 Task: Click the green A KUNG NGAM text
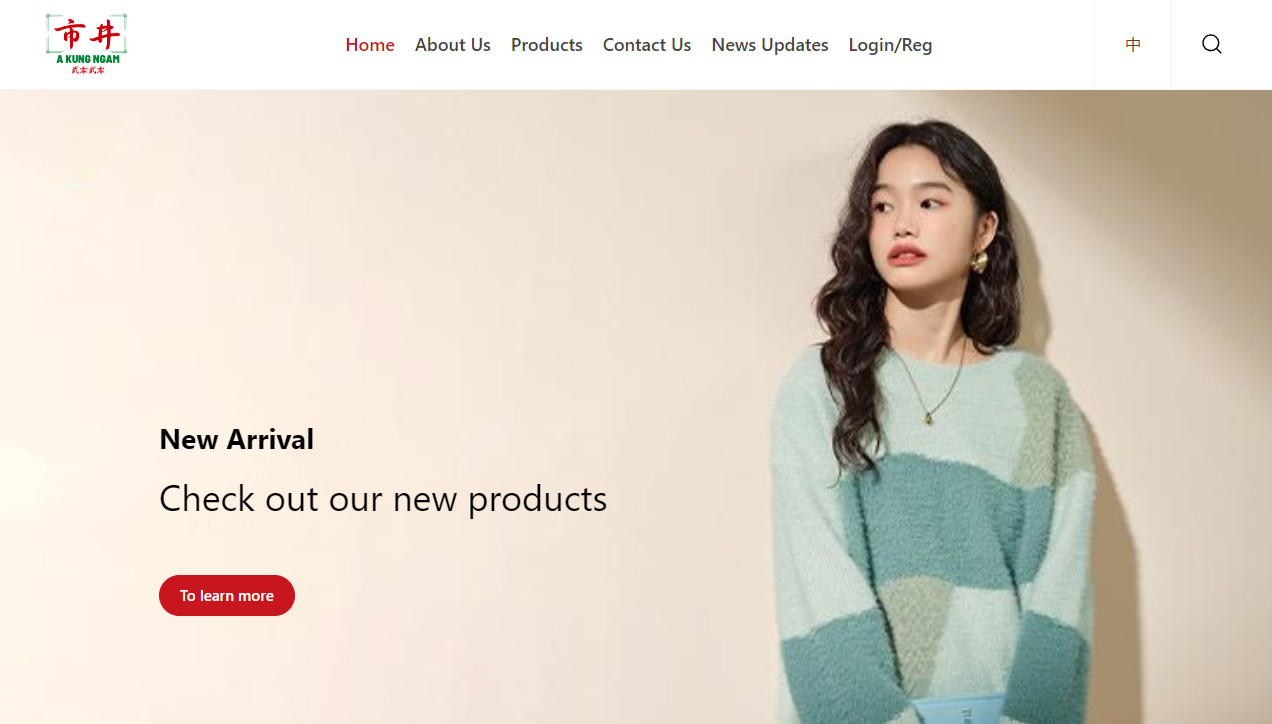tap(87, 59)
